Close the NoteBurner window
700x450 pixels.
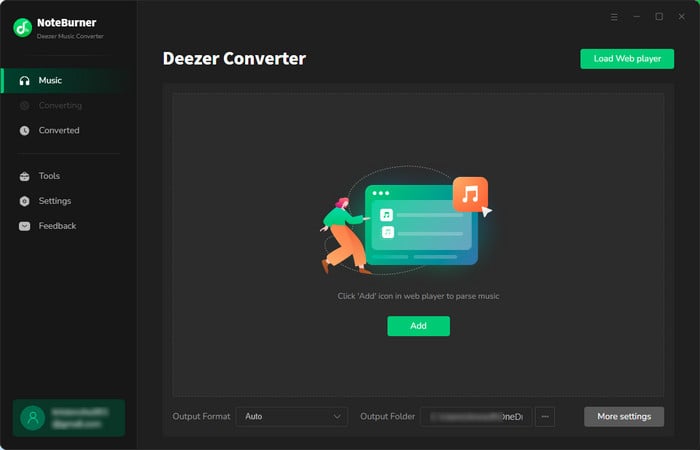[x=682, y=17]
